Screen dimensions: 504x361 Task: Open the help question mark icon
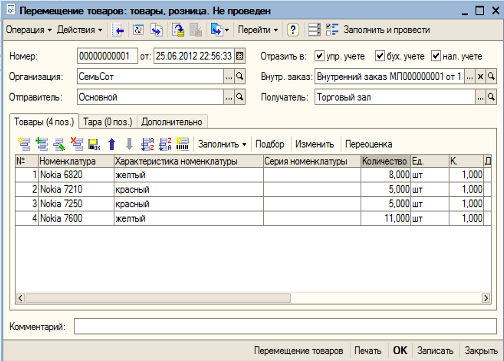292,30
